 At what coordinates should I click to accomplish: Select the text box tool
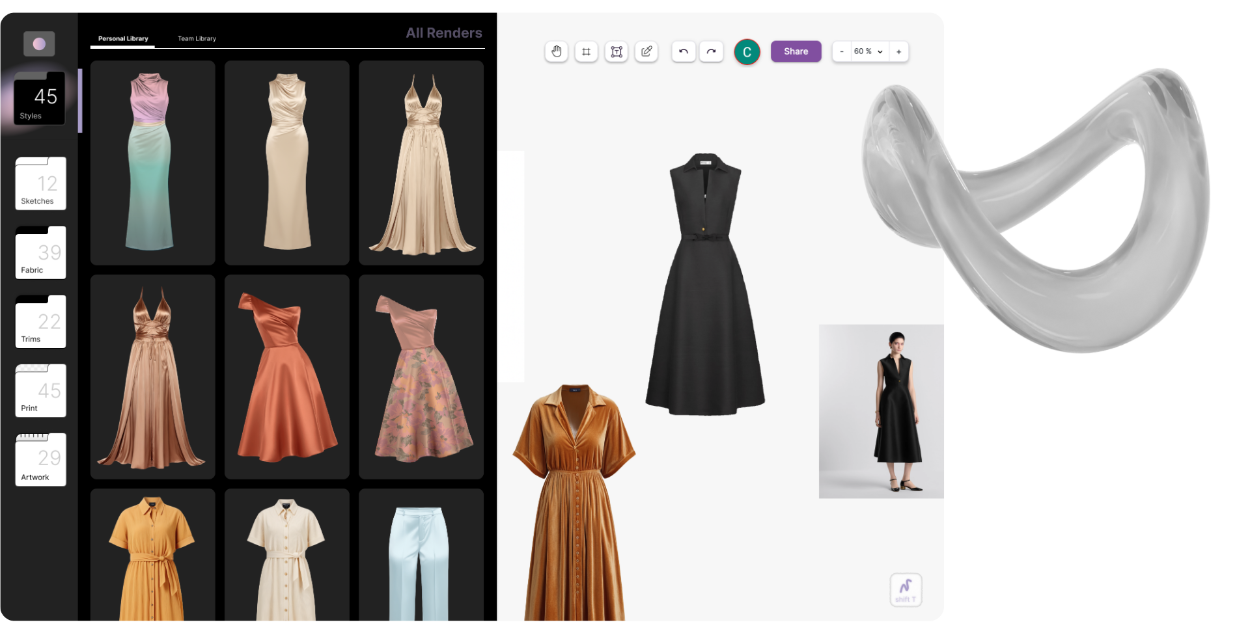pyautogui.click(x=617, y=51)
